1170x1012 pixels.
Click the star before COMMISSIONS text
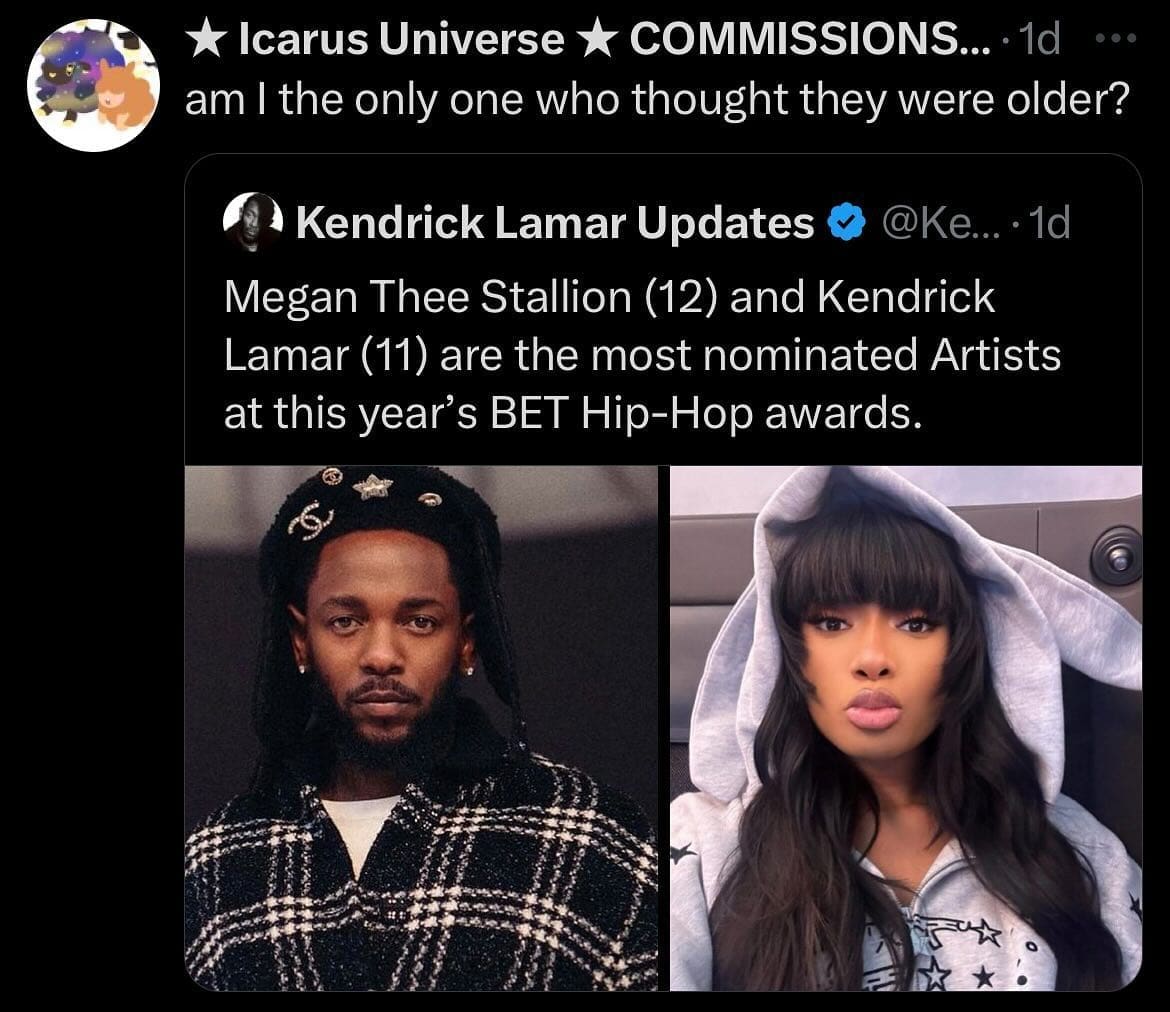(x=600, y=39)
